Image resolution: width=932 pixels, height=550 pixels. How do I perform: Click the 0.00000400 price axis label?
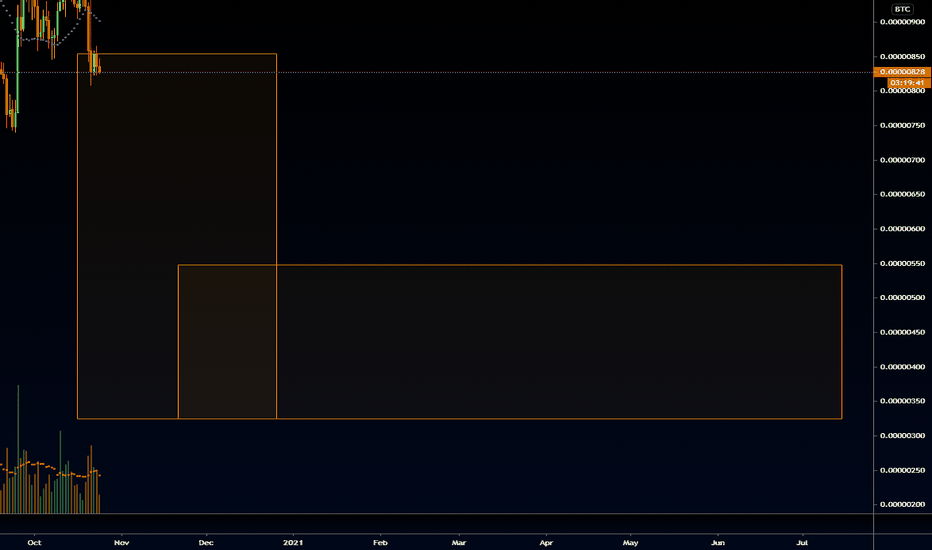[902, 367]
